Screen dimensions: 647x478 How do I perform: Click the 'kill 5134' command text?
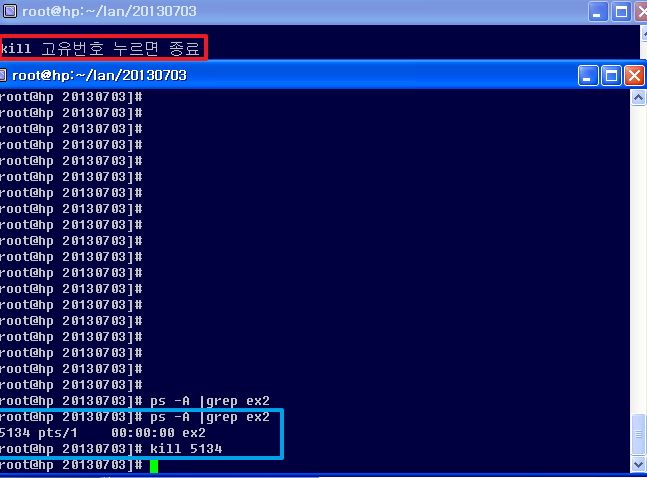click(x=186, y=449)
